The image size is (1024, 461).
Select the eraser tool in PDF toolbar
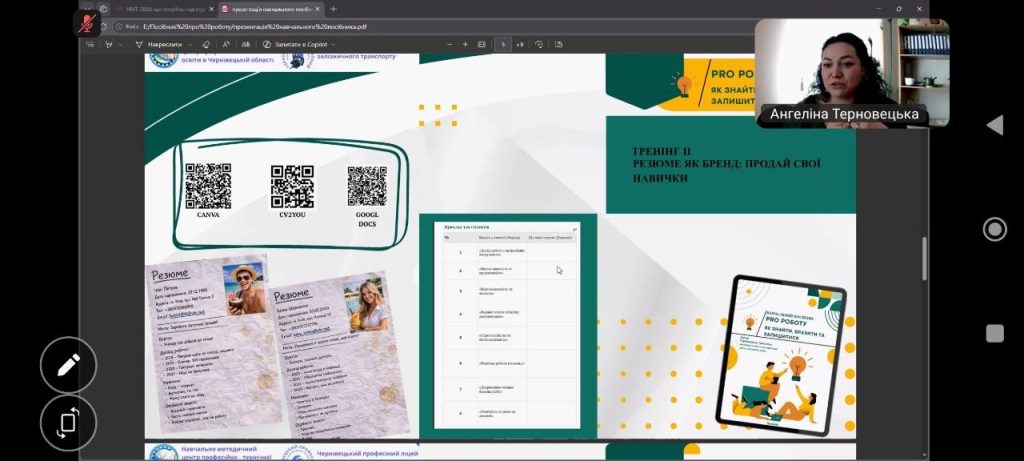click(x=206, y=45)
